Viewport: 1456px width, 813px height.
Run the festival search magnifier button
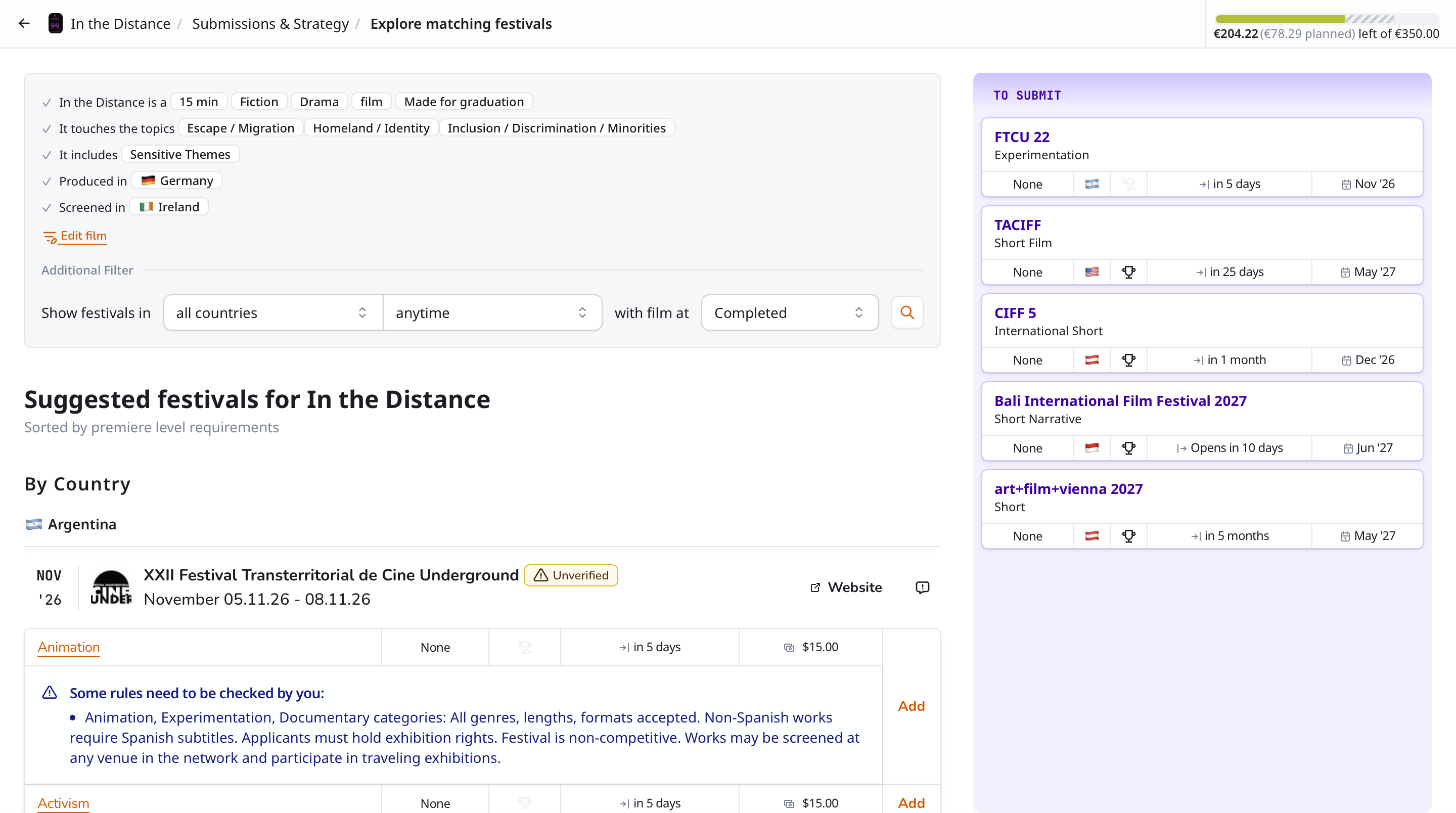tap(907, 312)
